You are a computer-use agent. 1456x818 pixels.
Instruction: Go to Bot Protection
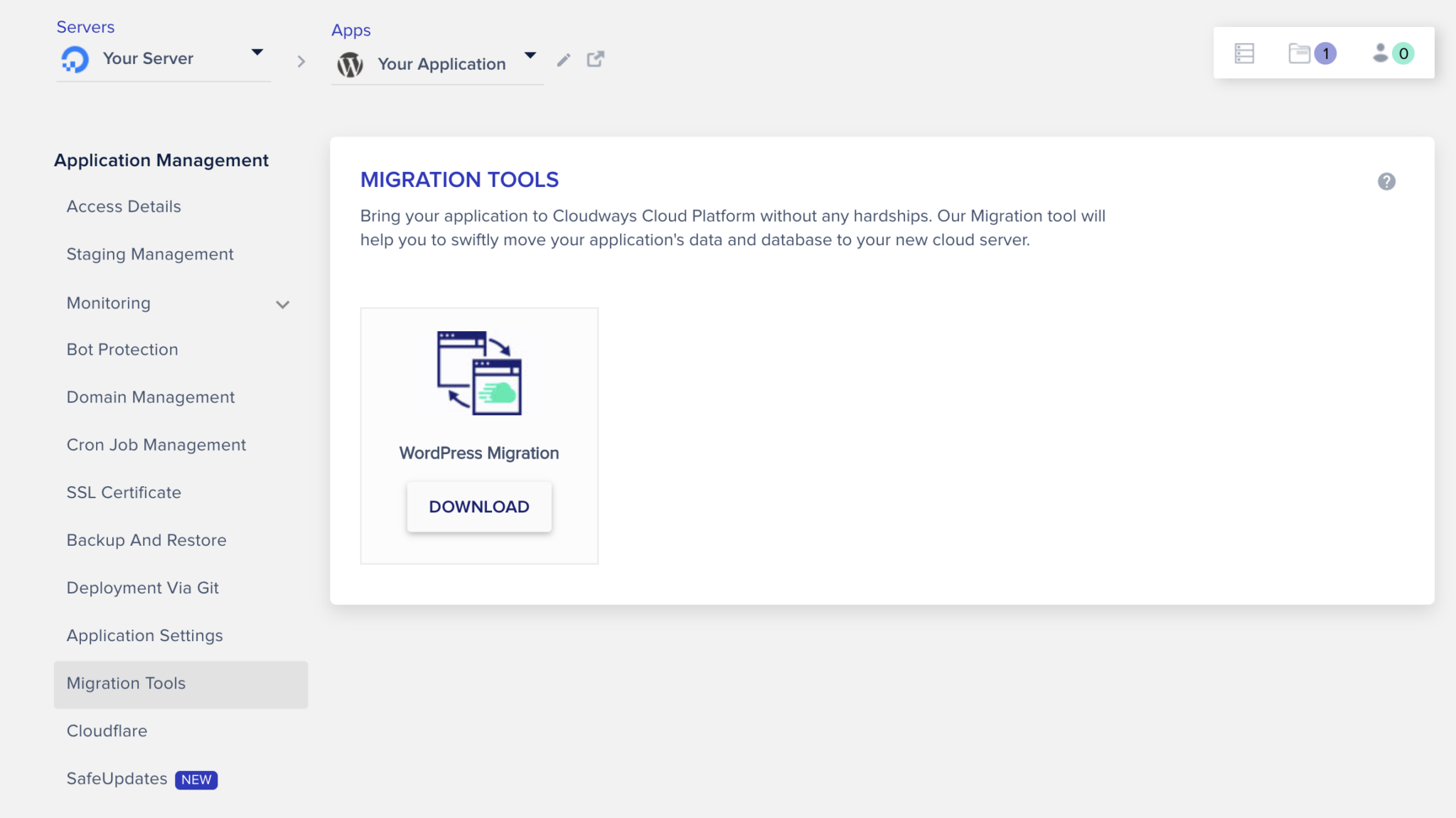click(122, 350)
